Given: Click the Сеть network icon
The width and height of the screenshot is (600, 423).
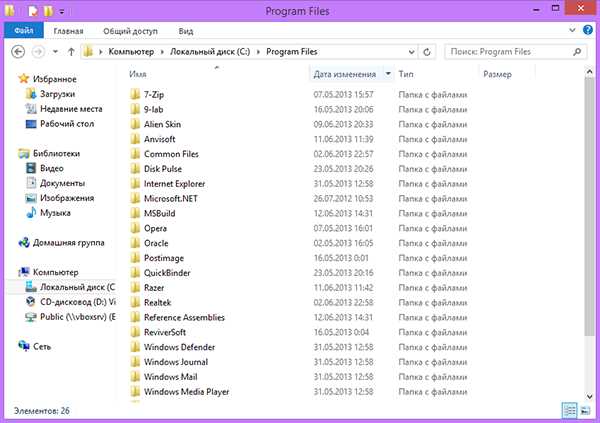Looking at the screenshot, I should coord(24,346).
